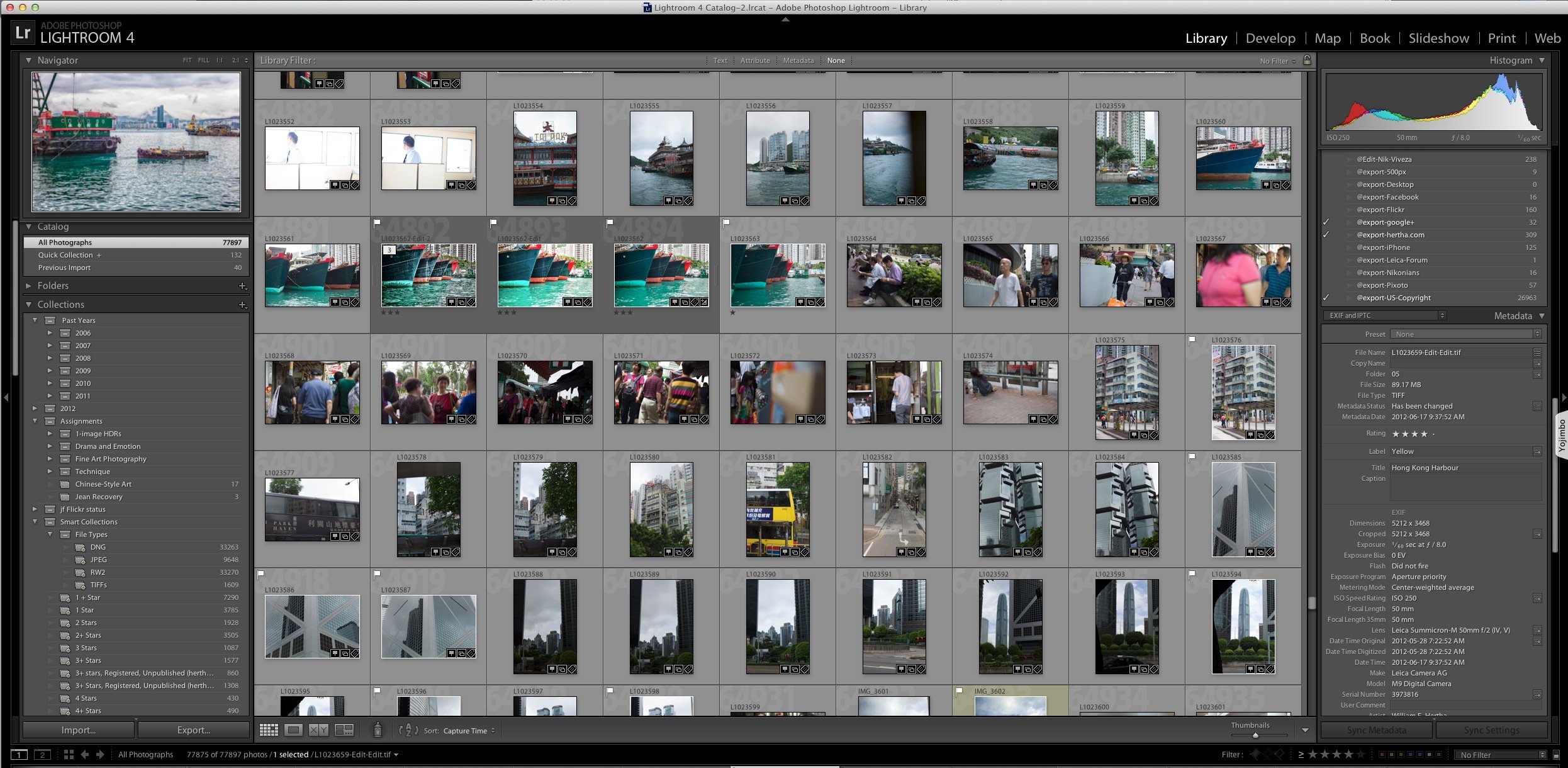Click the Lightroom Lr logo

tap(23, 33)
